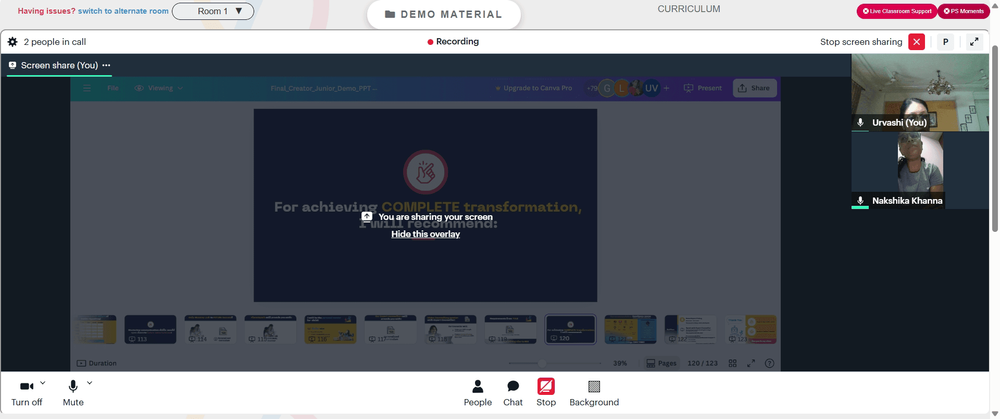Click Canva fullscreen arrows icon
1000x419 pixels.
pos(751,363)
